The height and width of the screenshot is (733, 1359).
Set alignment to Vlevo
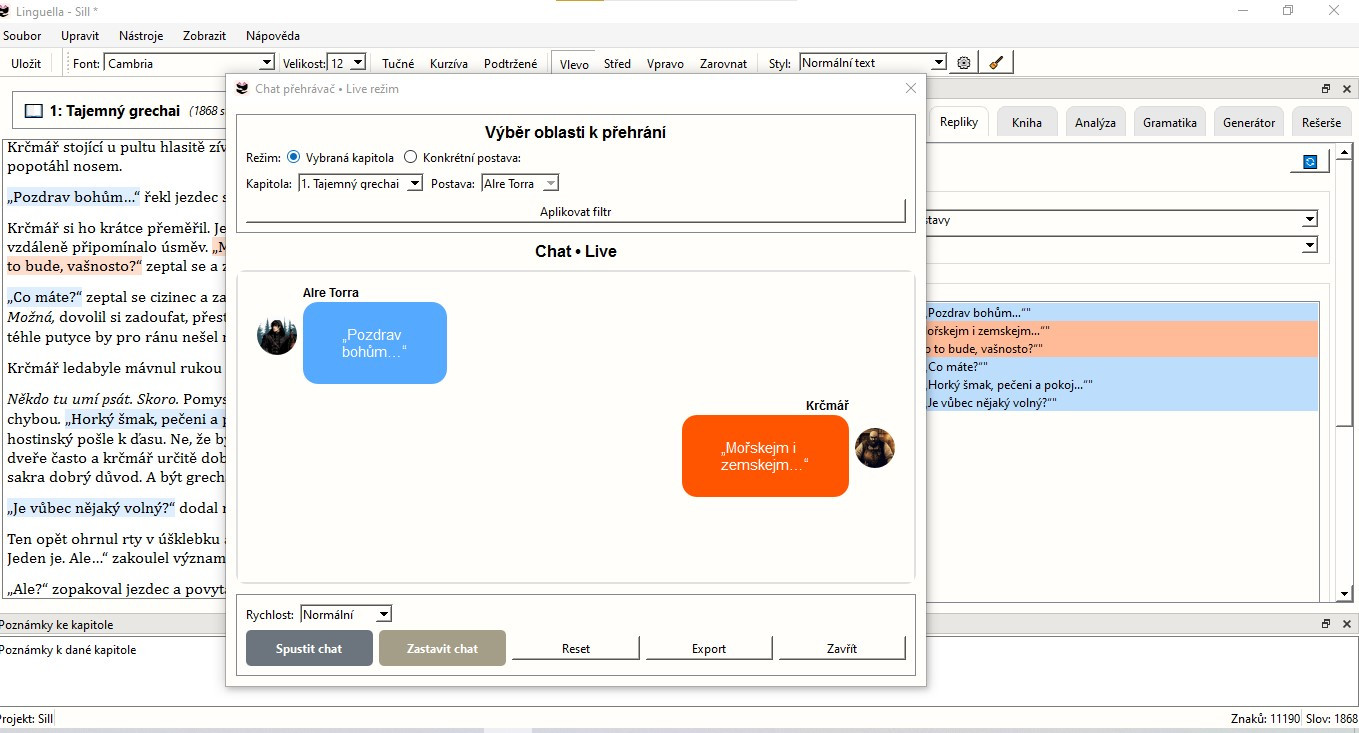click(574, 63)
